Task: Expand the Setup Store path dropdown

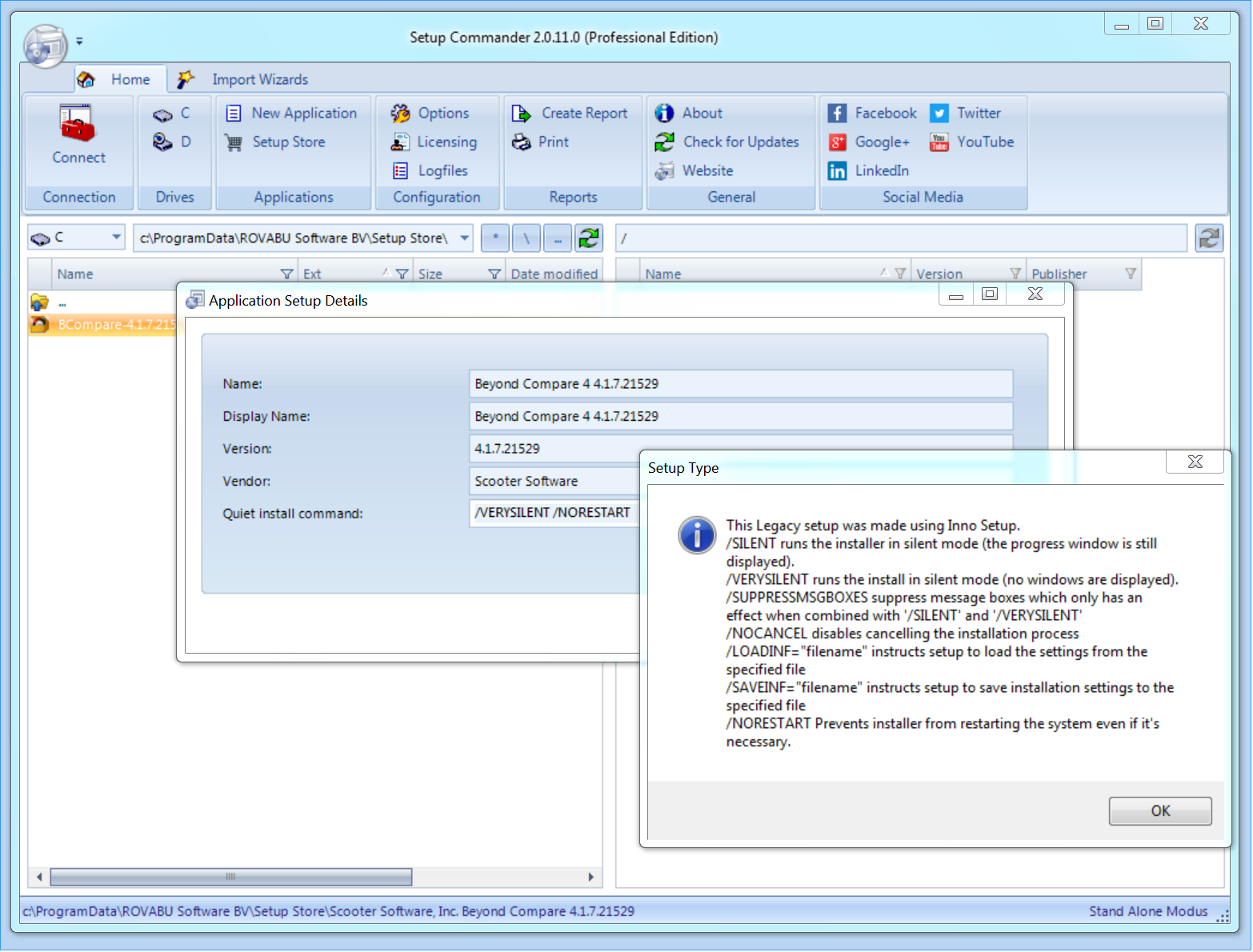Action: [x=464, y=238]
